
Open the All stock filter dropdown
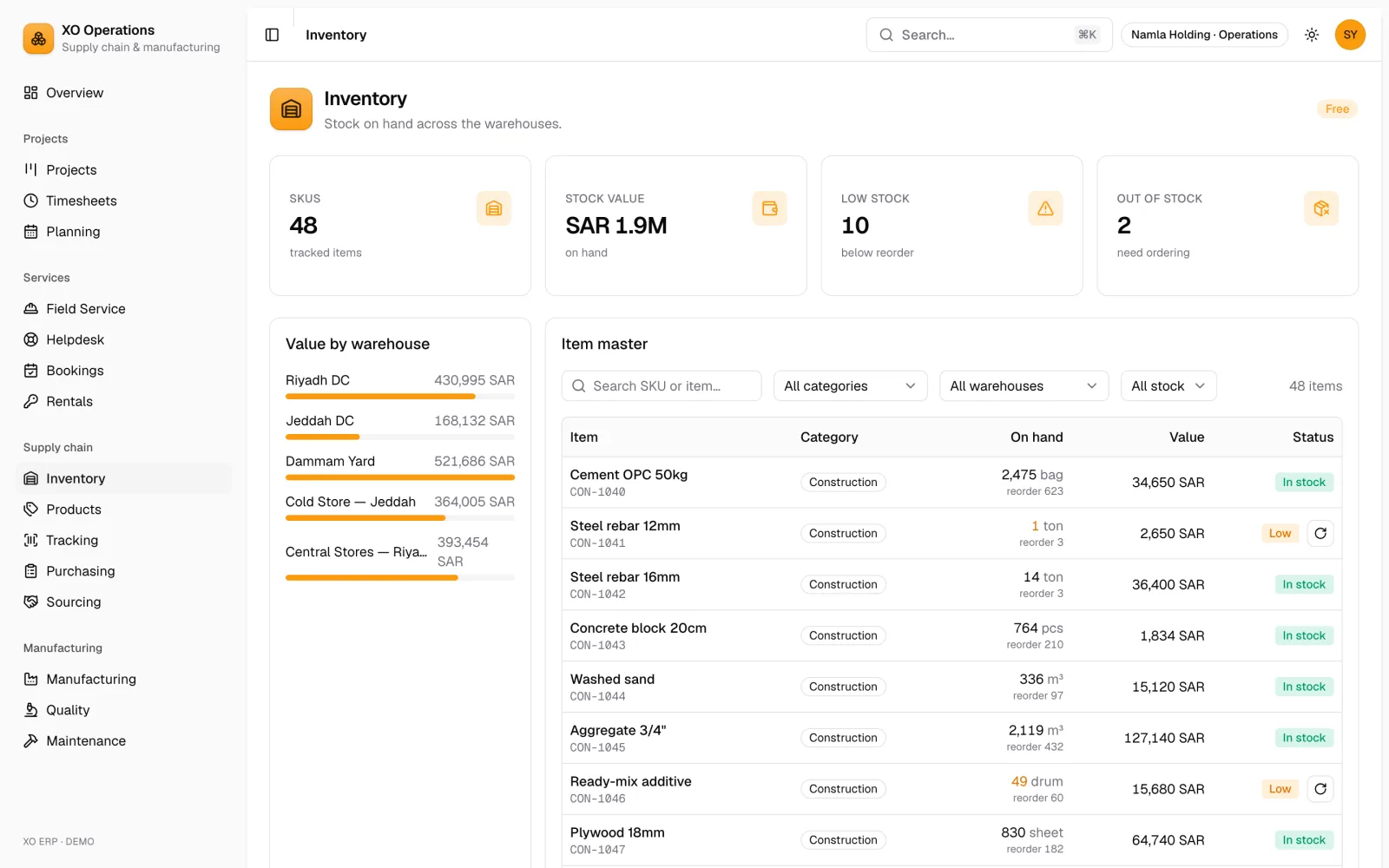(x=1168, y=386)
